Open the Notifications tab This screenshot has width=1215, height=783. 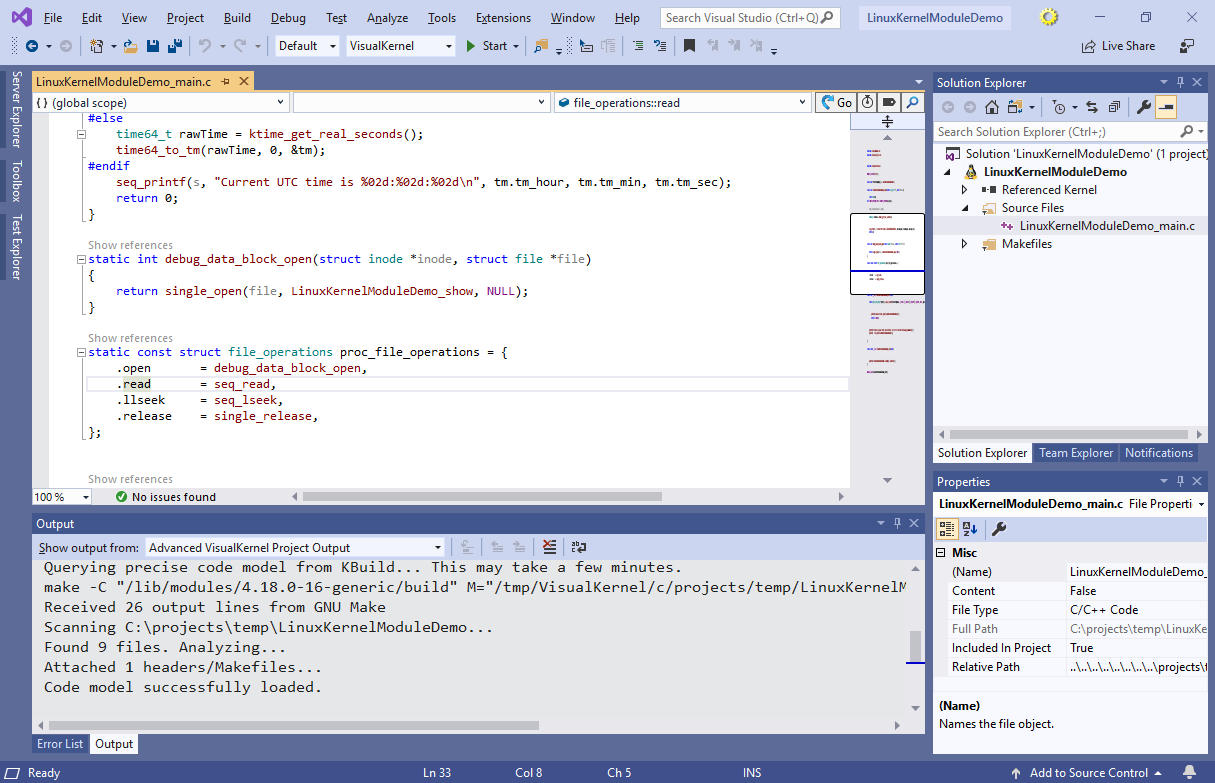coord(1158,453)
